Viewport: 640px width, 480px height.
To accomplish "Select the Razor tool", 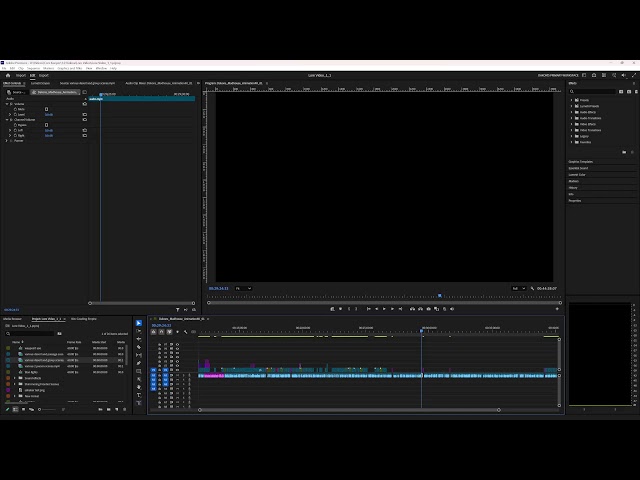I will (139, 347).
